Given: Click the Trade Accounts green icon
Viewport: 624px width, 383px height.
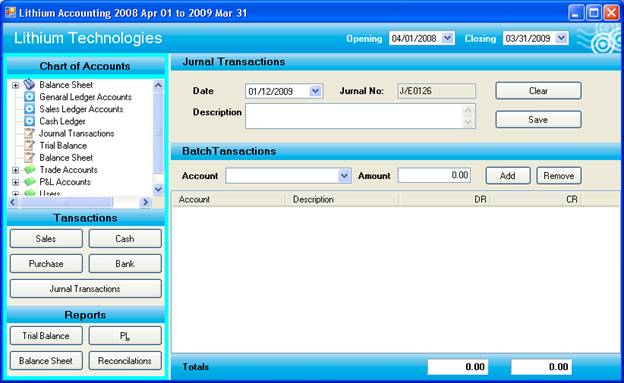Looking at the screenshot, I should tap(29, 170).
